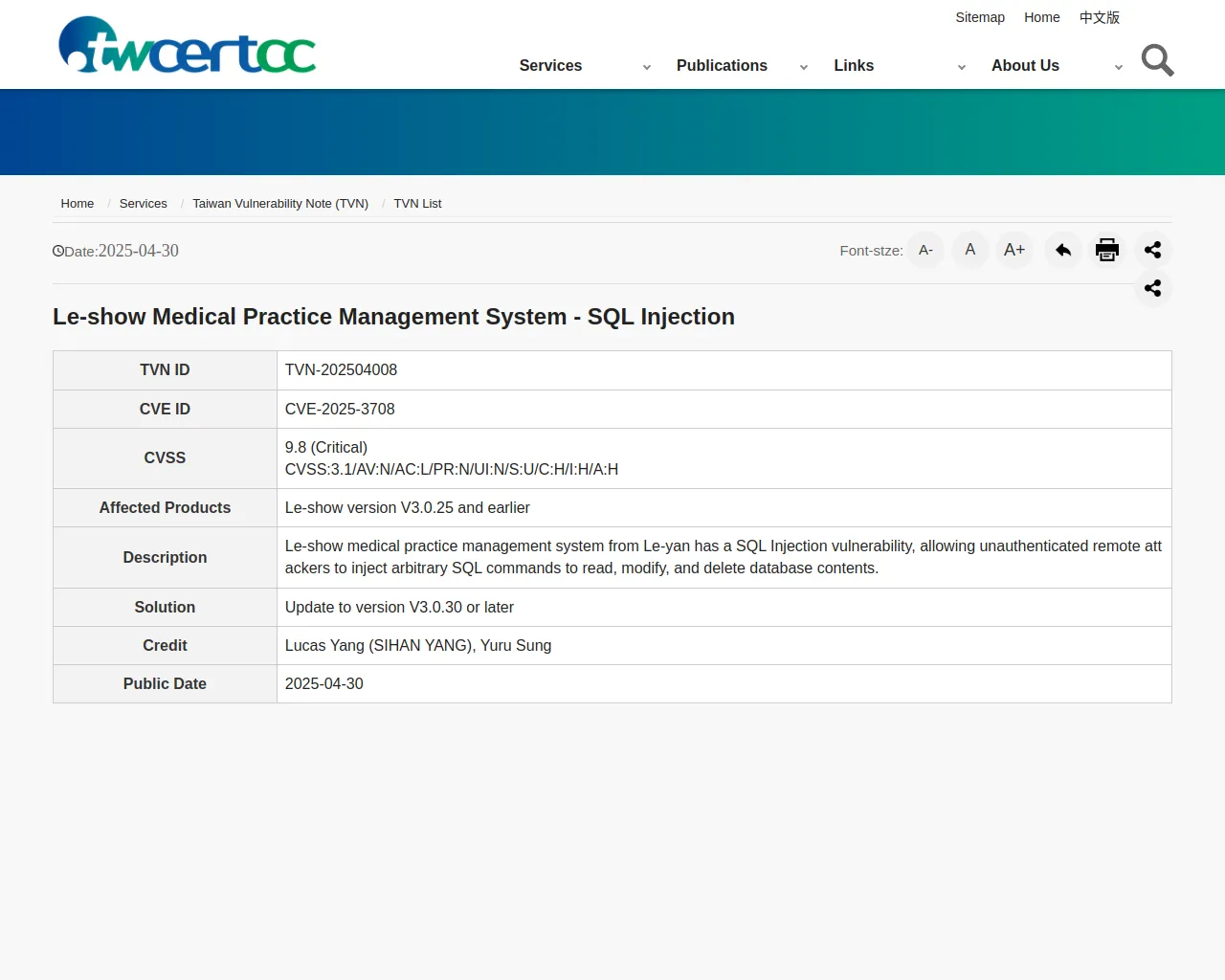Screen dimensions: 1225x980
Task: Go back using the reply arrow icon
Action: [1063, 251]
